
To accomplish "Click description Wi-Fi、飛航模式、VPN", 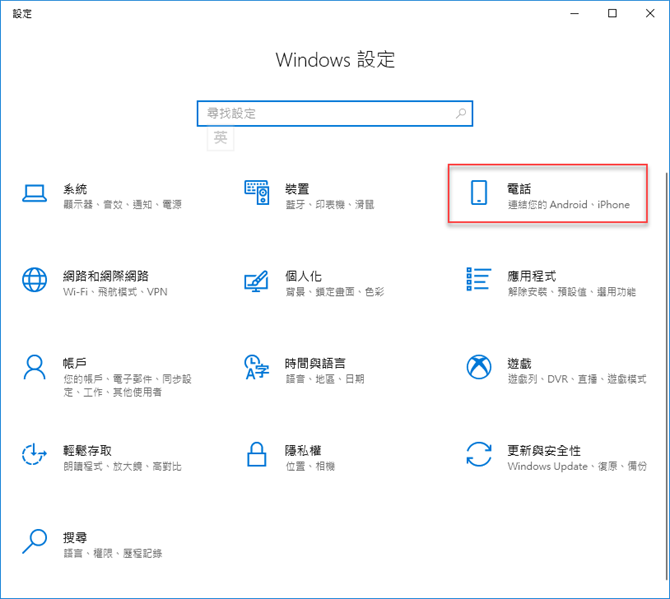I will coord(115,292).
